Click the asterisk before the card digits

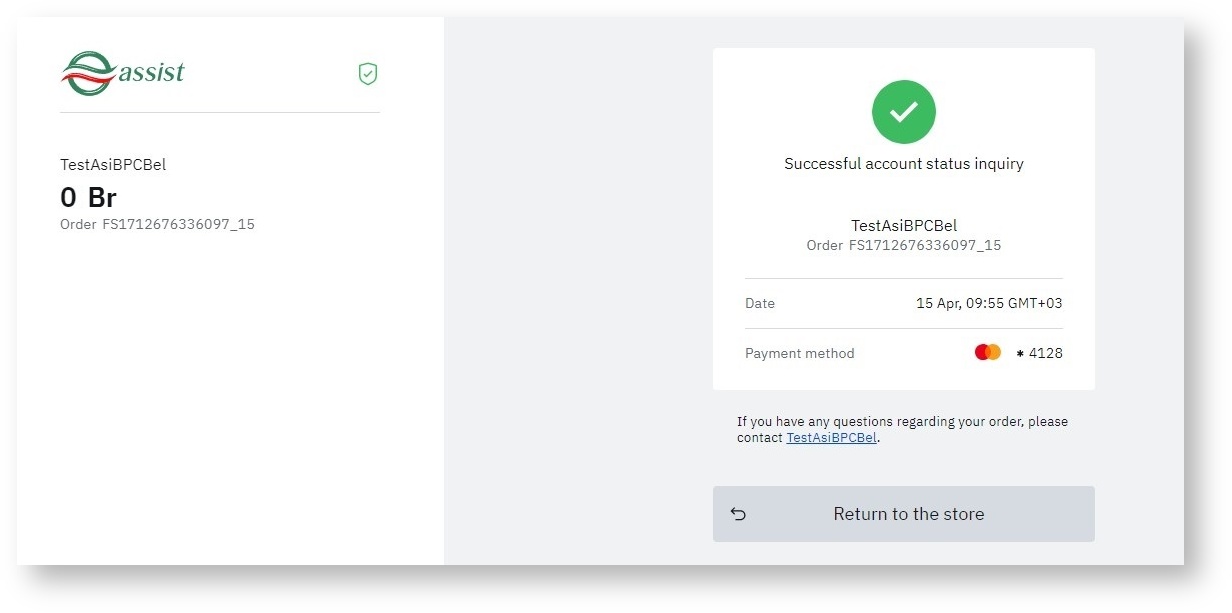tap(1020, 354)
